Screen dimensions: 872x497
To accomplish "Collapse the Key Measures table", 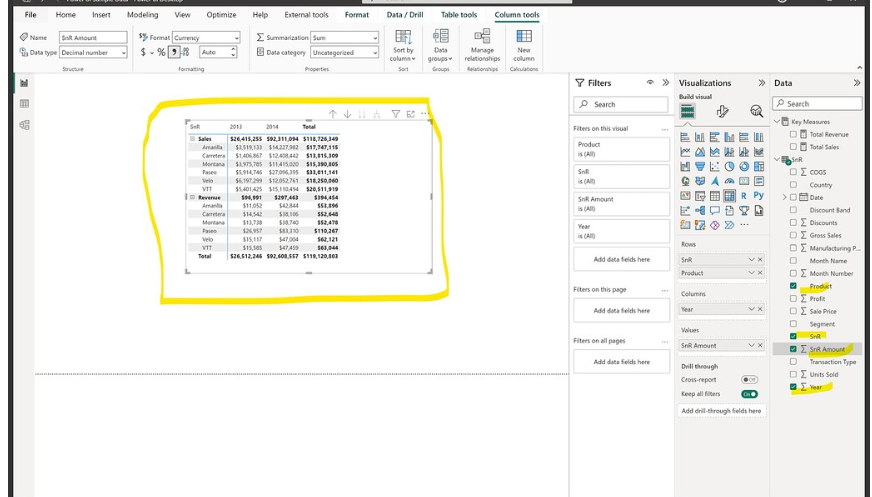I will coord(777,121).
